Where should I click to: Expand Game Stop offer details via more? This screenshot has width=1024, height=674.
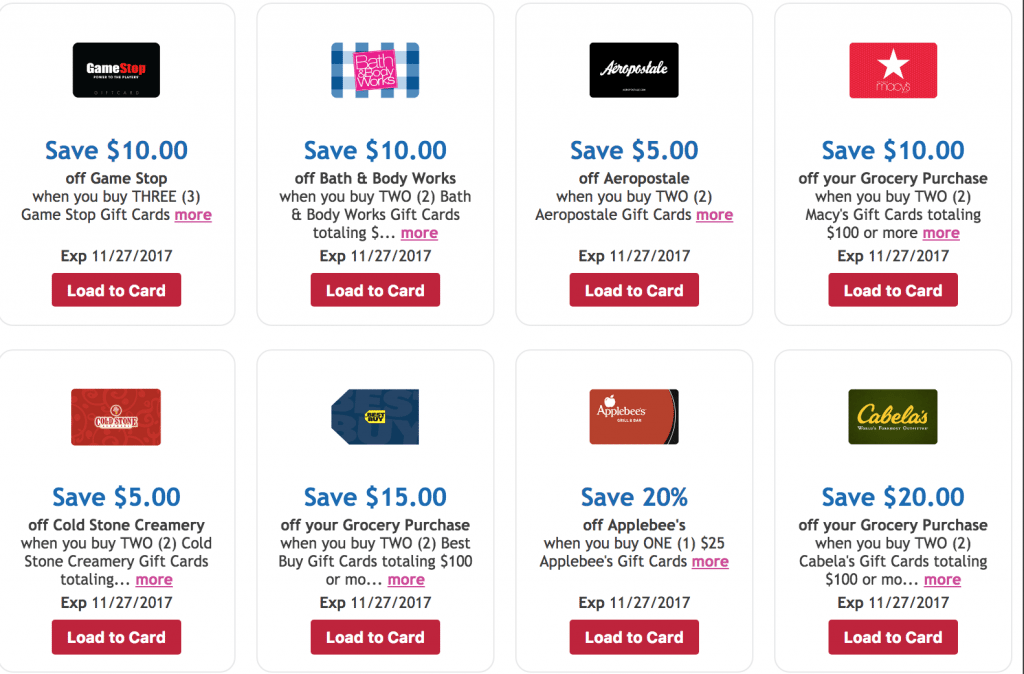coord(193,215)
